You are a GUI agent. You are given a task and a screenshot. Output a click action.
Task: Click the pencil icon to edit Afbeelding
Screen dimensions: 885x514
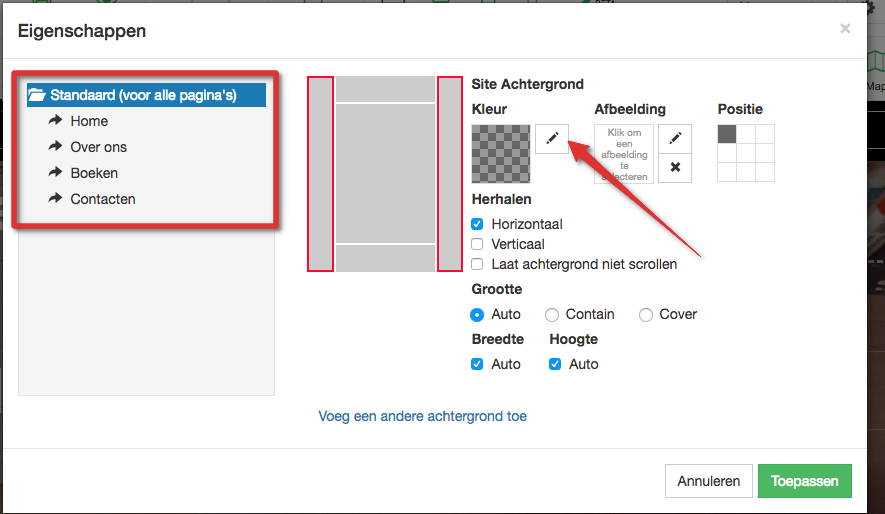point(675,139)
